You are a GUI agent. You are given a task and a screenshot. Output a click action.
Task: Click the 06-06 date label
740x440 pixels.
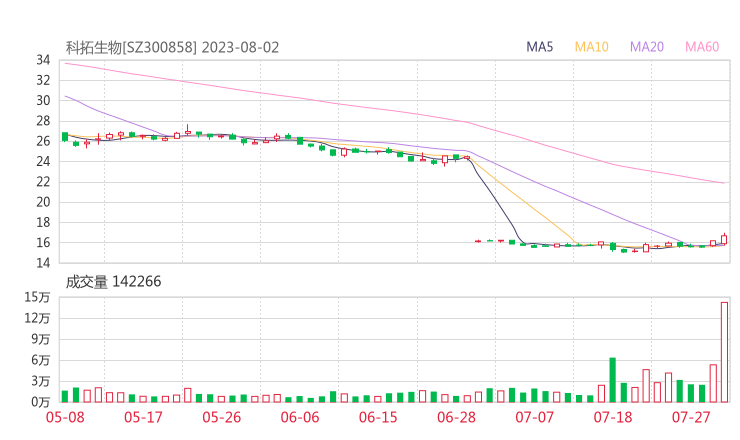tap(300, 417)
